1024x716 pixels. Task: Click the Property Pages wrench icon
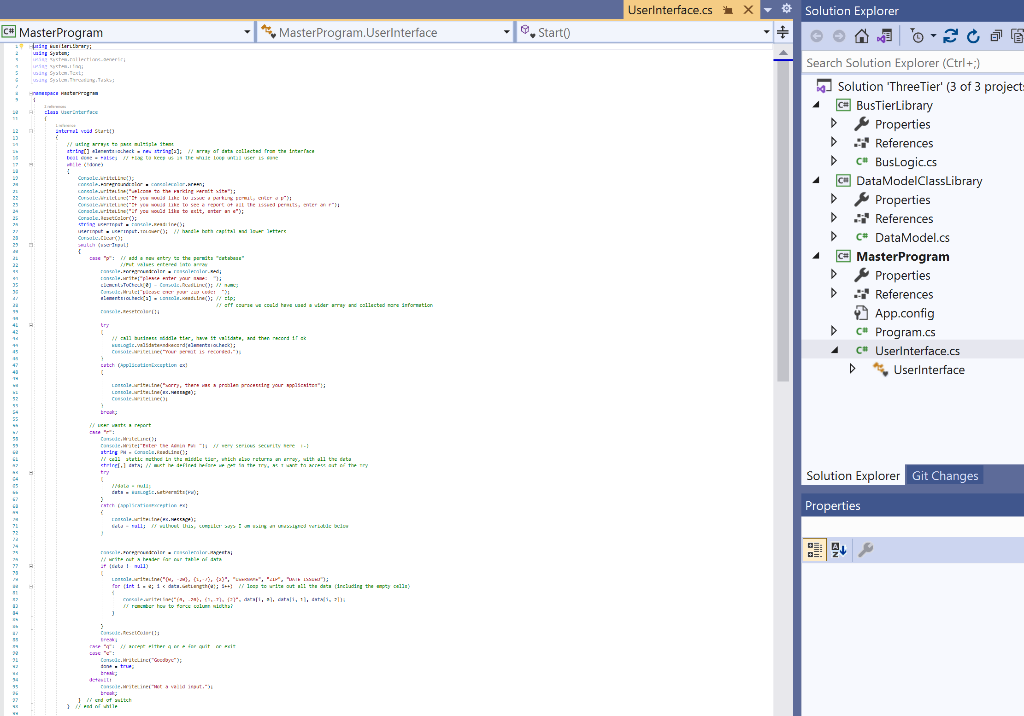pos(867,548)
